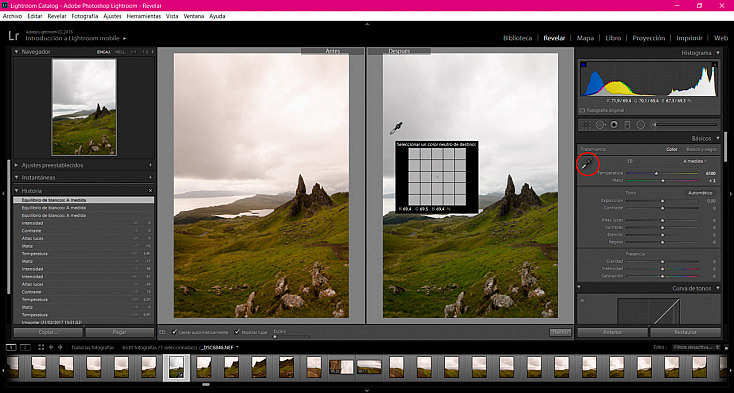This screenshot has height=393, width=734.
Task: Enable Cerrar automáticamente checkbox
Action: coord(174,332)
